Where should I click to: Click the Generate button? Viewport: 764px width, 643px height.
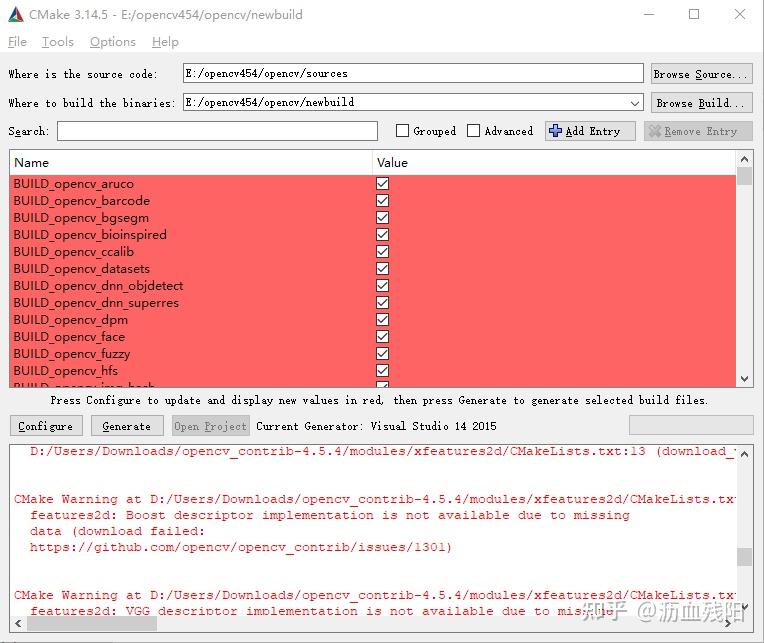(127, 426)
